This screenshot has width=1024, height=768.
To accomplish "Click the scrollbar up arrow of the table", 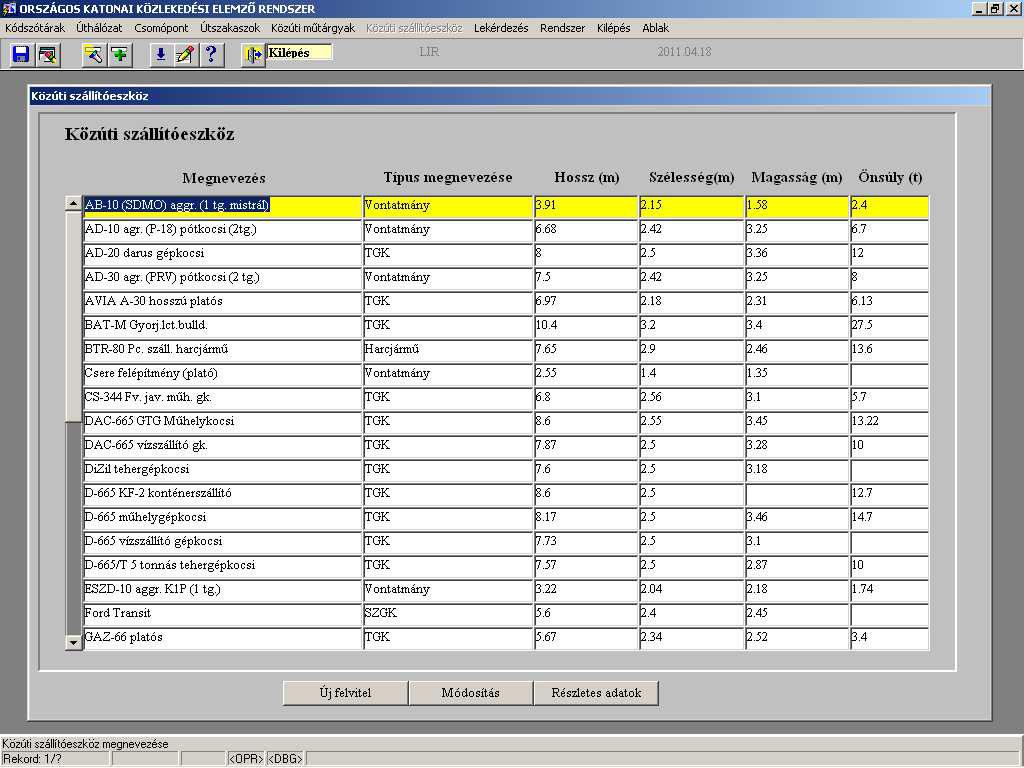I will (73, 203).
